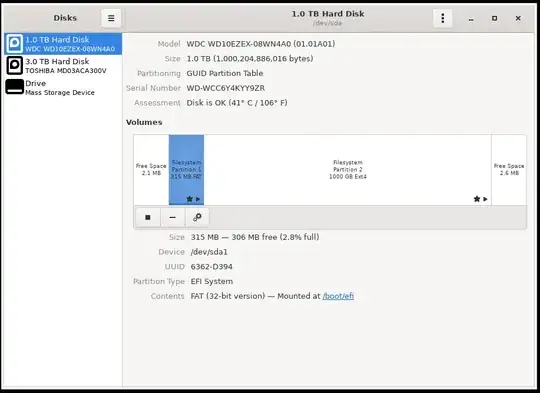Click the EFI System partition type value
Screen dimensions: 540x393
click(x=211, y=281)
